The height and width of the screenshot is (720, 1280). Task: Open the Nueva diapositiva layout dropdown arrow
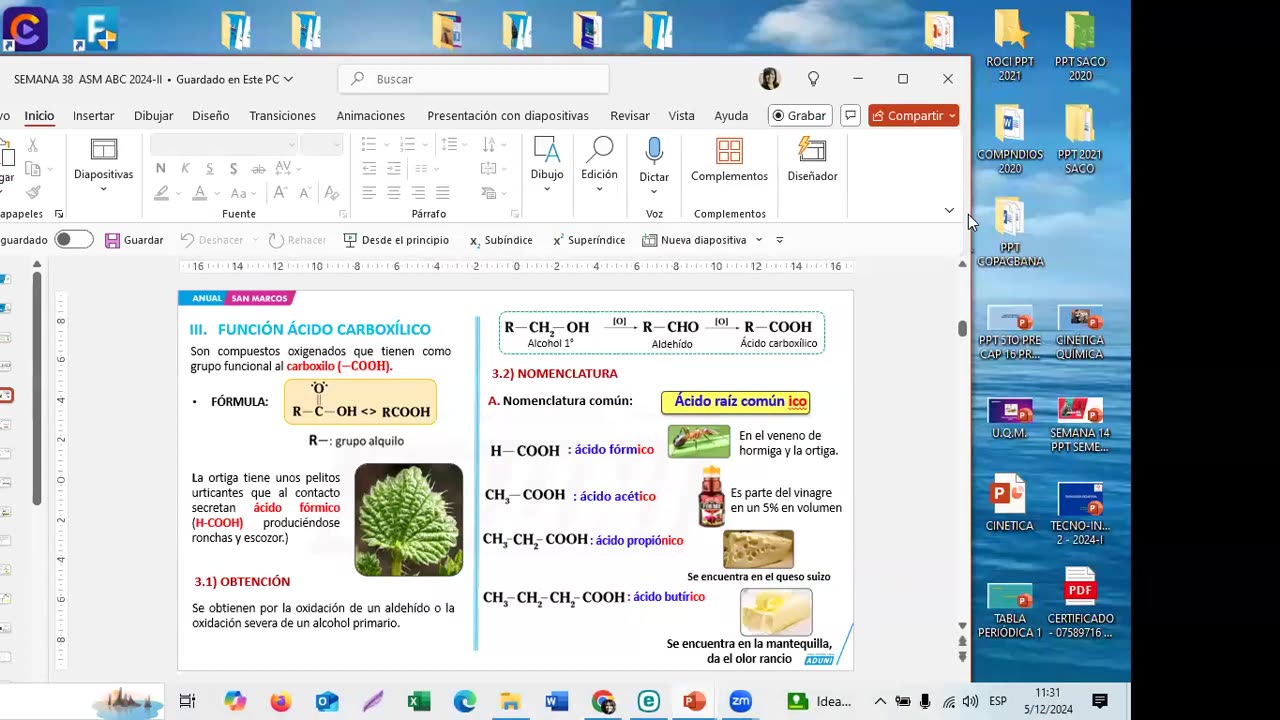point(759,240)
